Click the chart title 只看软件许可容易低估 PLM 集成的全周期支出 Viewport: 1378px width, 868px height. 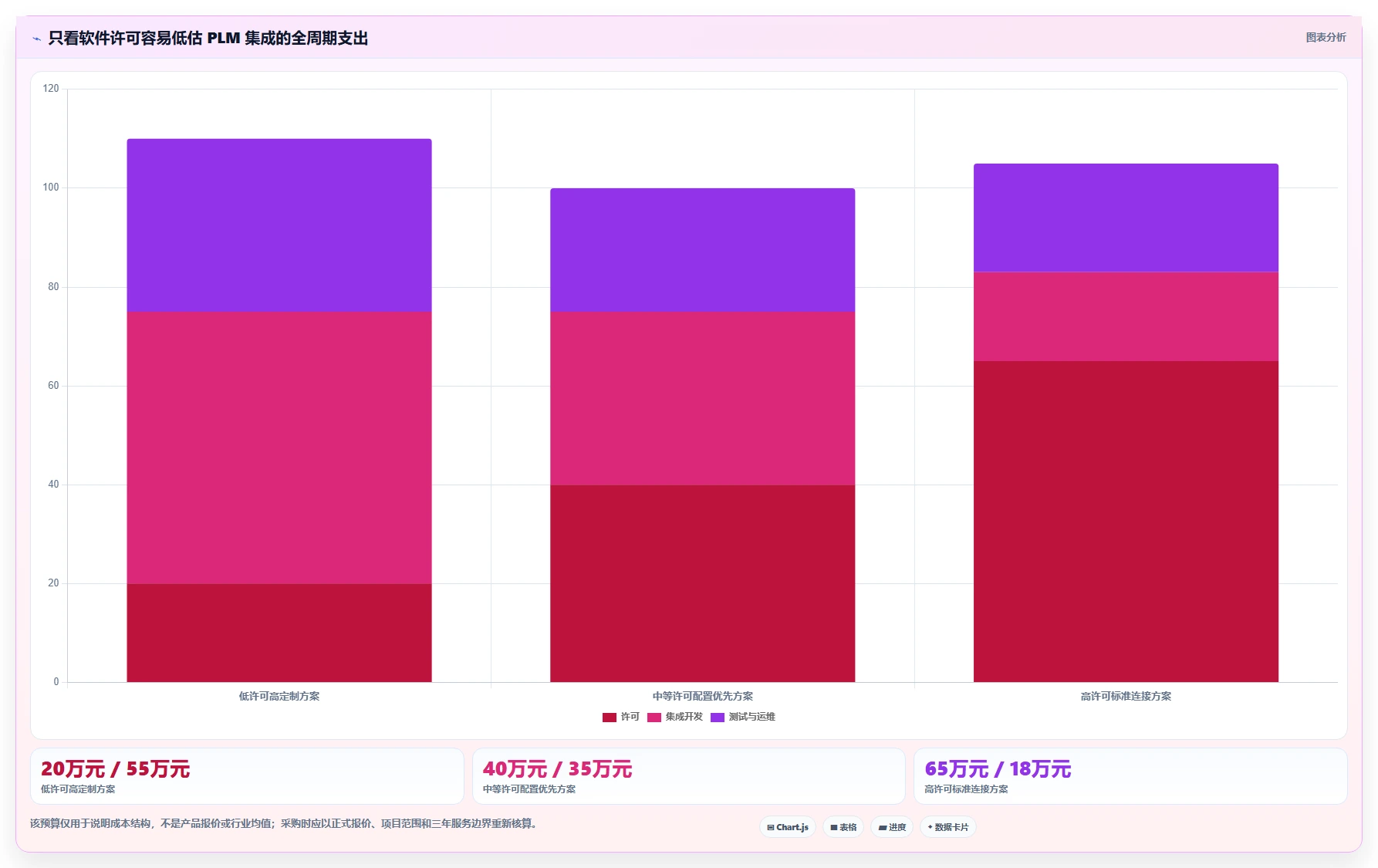tap(208, 38)
